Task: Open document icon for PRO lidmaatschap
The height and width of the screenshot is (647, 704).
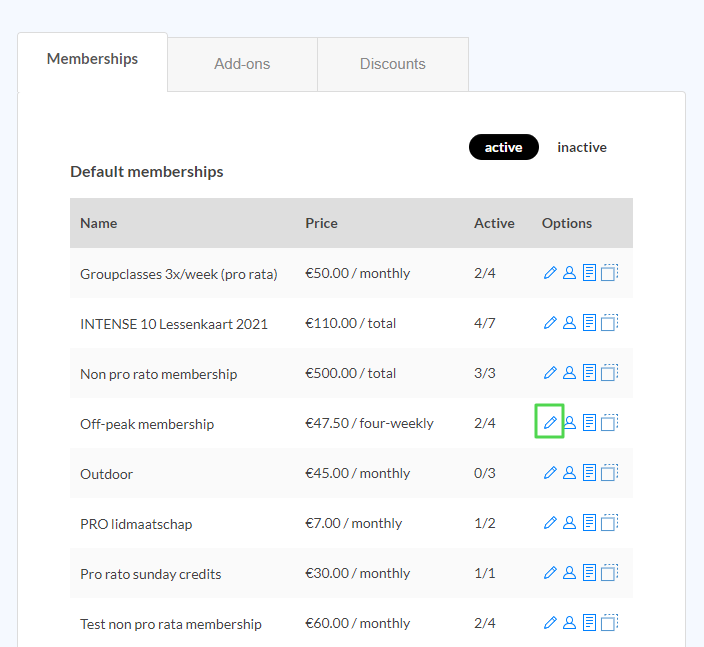Action: pyautogui.click(x=589, y=523)
